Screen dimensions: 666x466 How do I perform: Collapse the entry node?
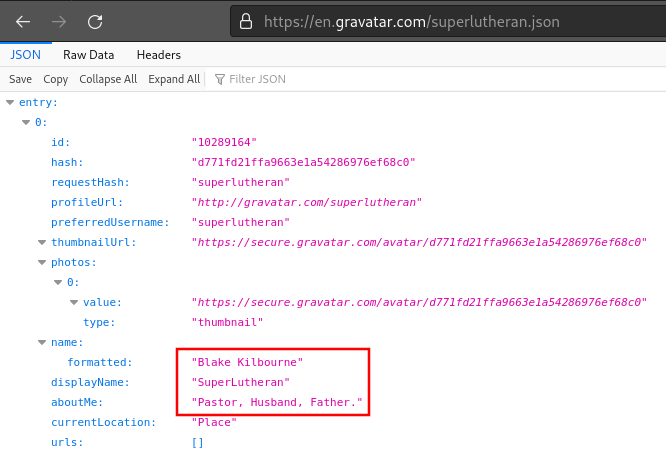10,102
